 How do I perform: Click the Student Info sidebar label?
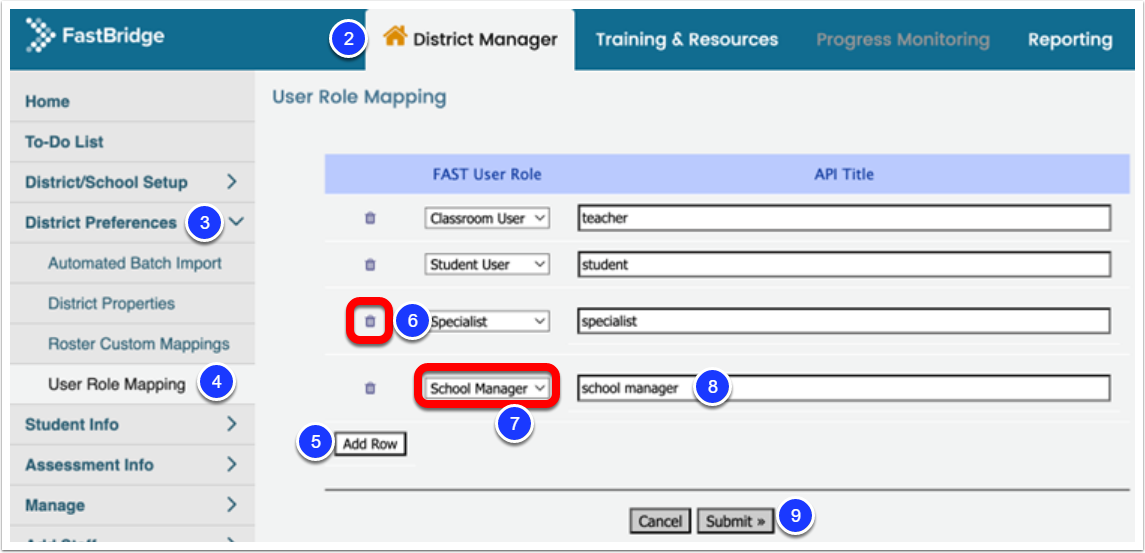[72, 424]
